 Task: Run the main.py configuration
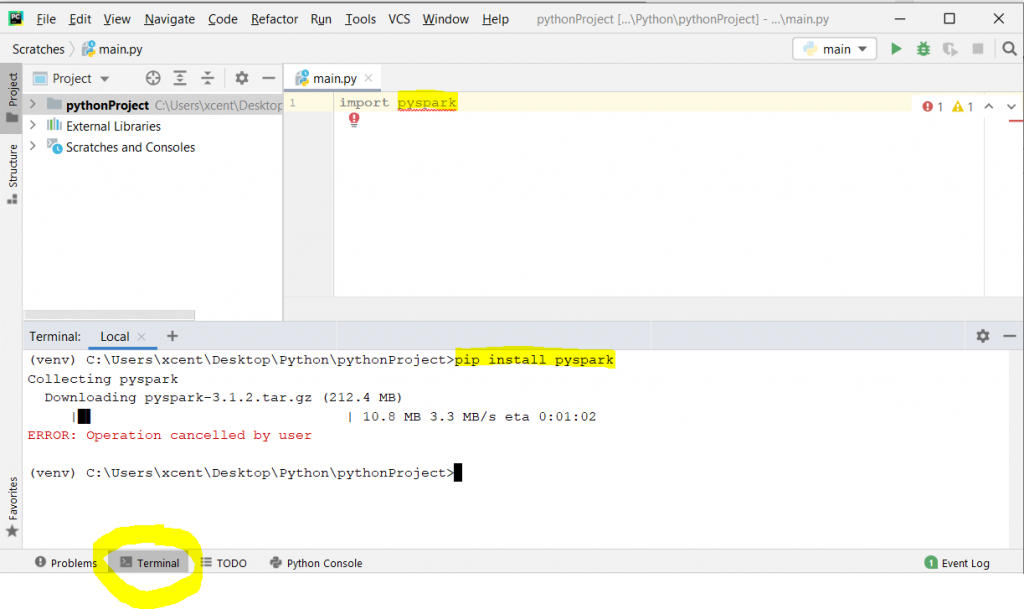click(x=896, y=48)
